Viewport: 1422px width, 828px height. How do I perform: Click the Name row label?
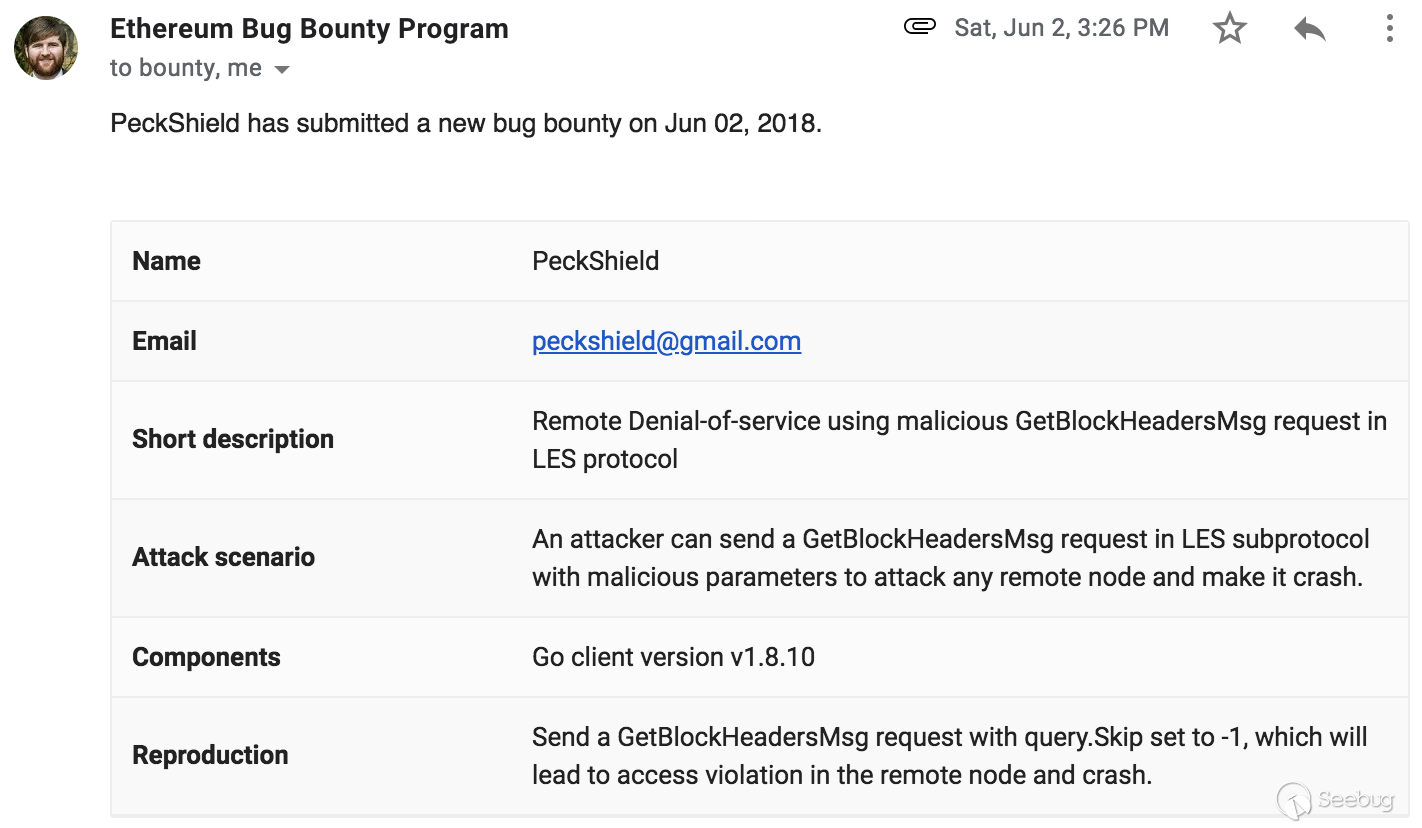166,261
